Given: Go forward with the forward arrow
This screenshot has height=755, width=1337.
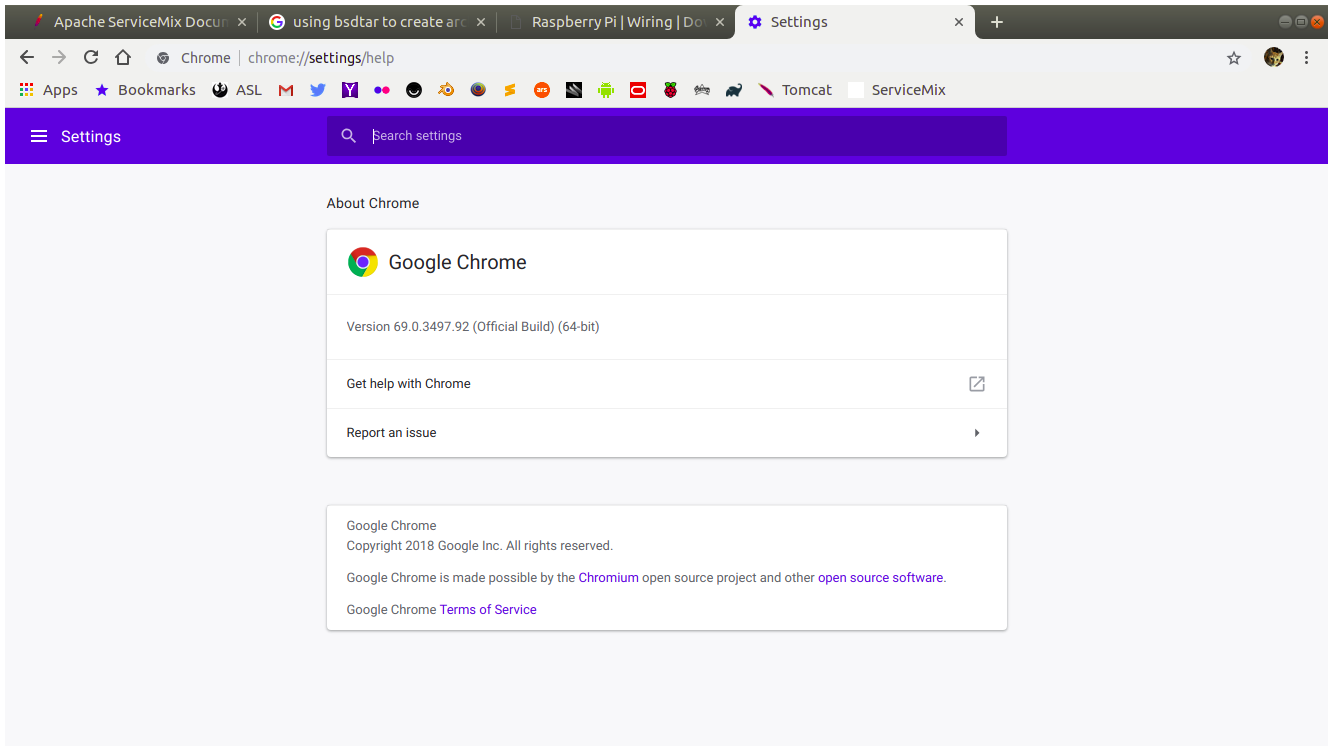Looking at the screenshot, I should point(59,58).
